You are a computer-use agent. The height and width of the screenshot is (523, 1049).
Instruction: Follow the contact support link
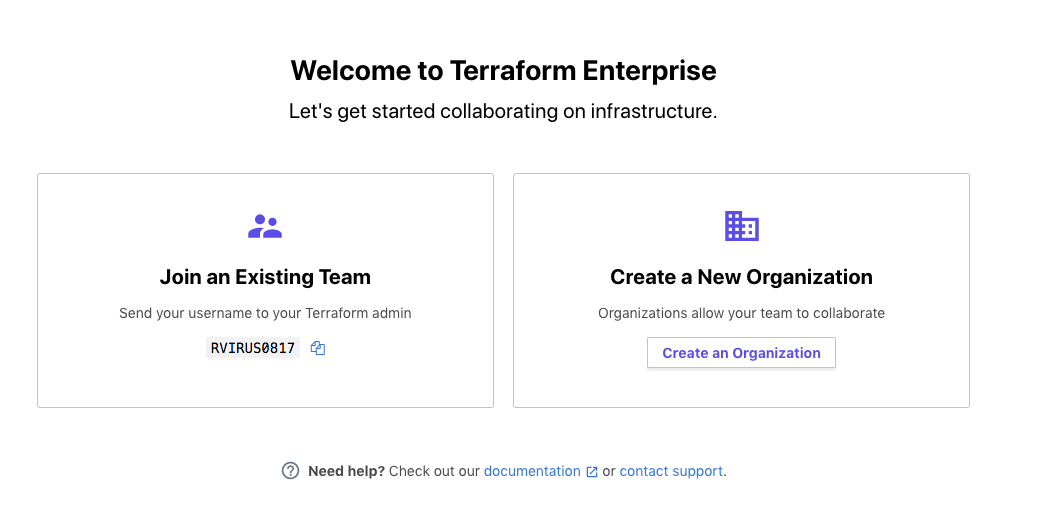point(671,471)
